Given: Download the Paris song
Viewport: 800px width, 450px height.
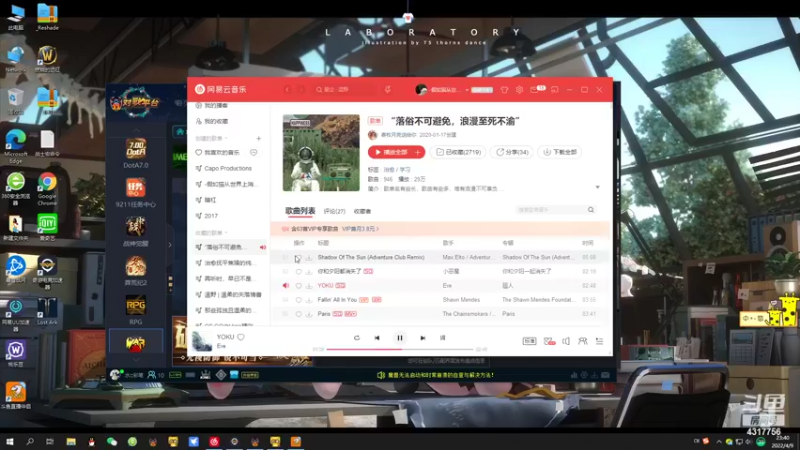Looking at the screenshot, I should [x=309, y=314].
